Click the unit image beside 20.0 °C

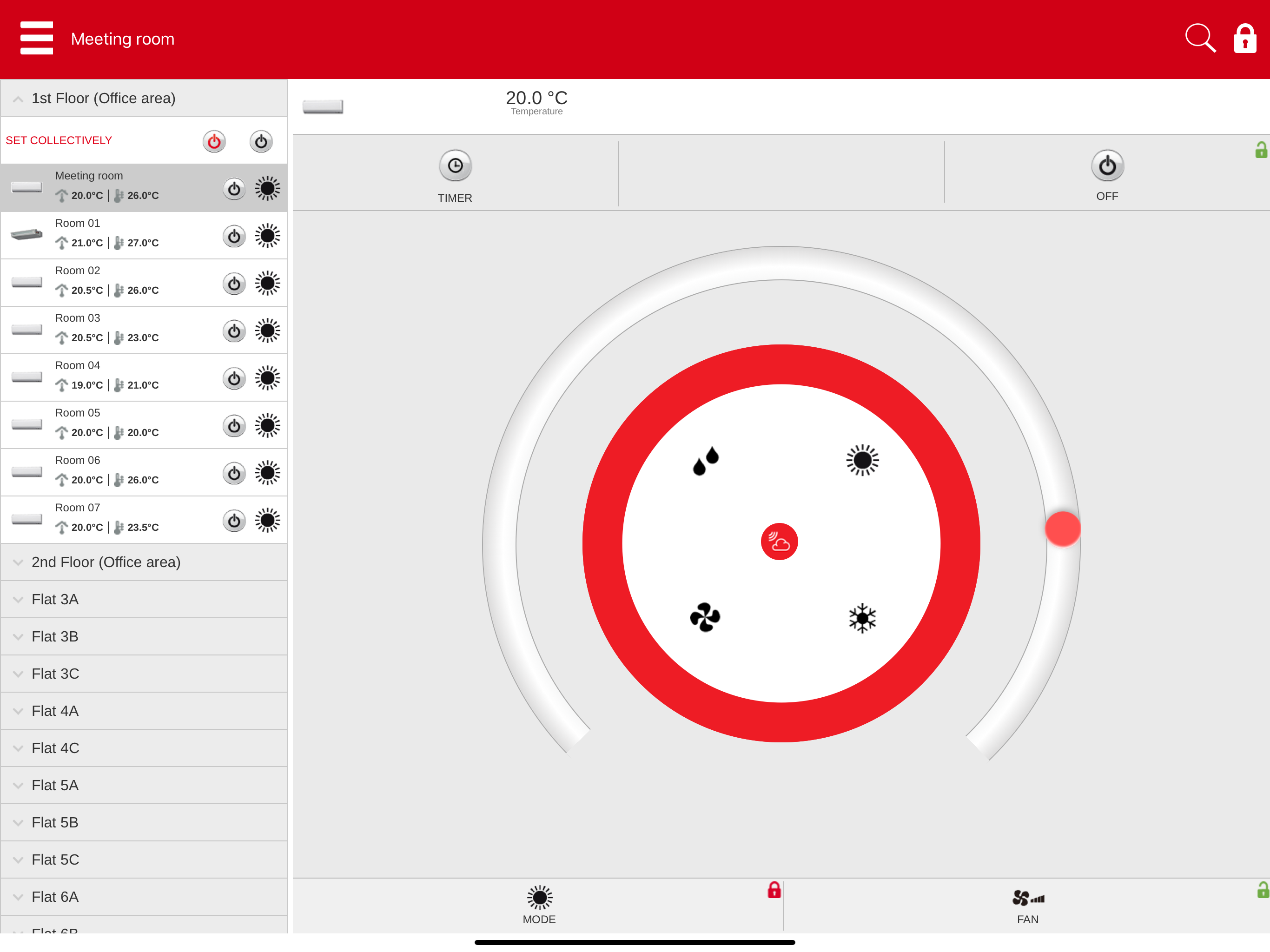323,107
